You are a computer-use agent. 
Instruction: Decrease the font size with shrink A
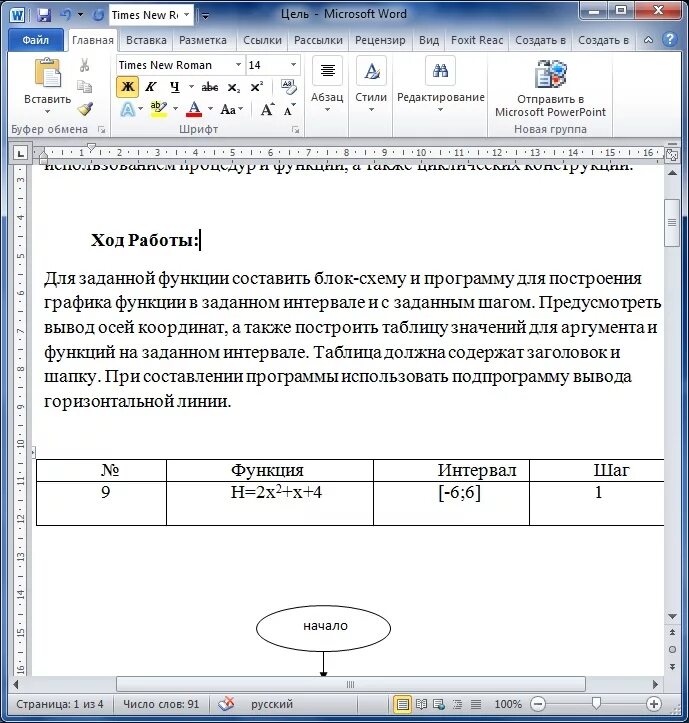[x=289, y=110]
